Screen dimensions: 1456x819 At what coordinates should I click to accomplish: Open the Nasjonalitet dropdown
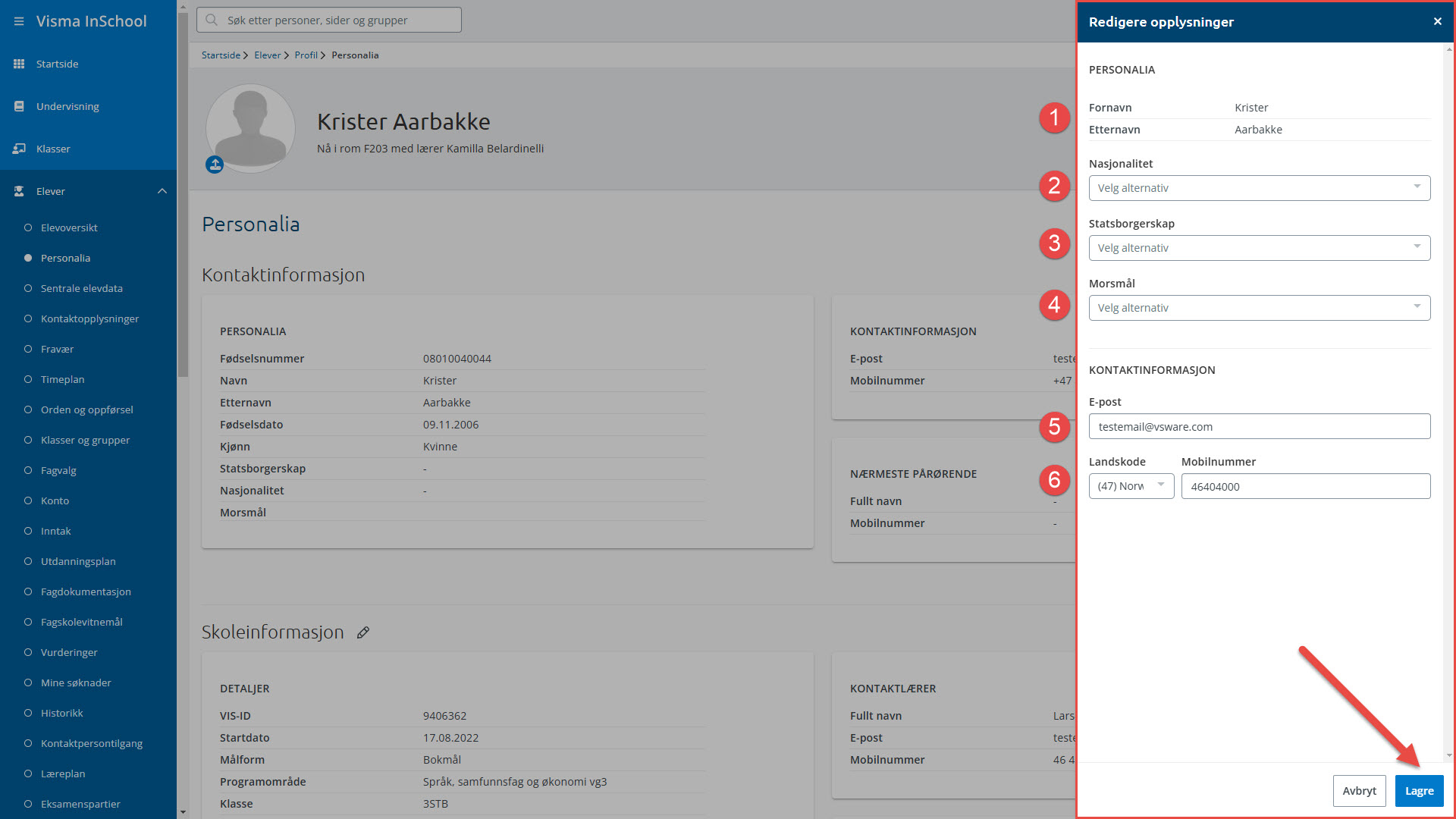pyautogui.click(x=1259, y=188)
